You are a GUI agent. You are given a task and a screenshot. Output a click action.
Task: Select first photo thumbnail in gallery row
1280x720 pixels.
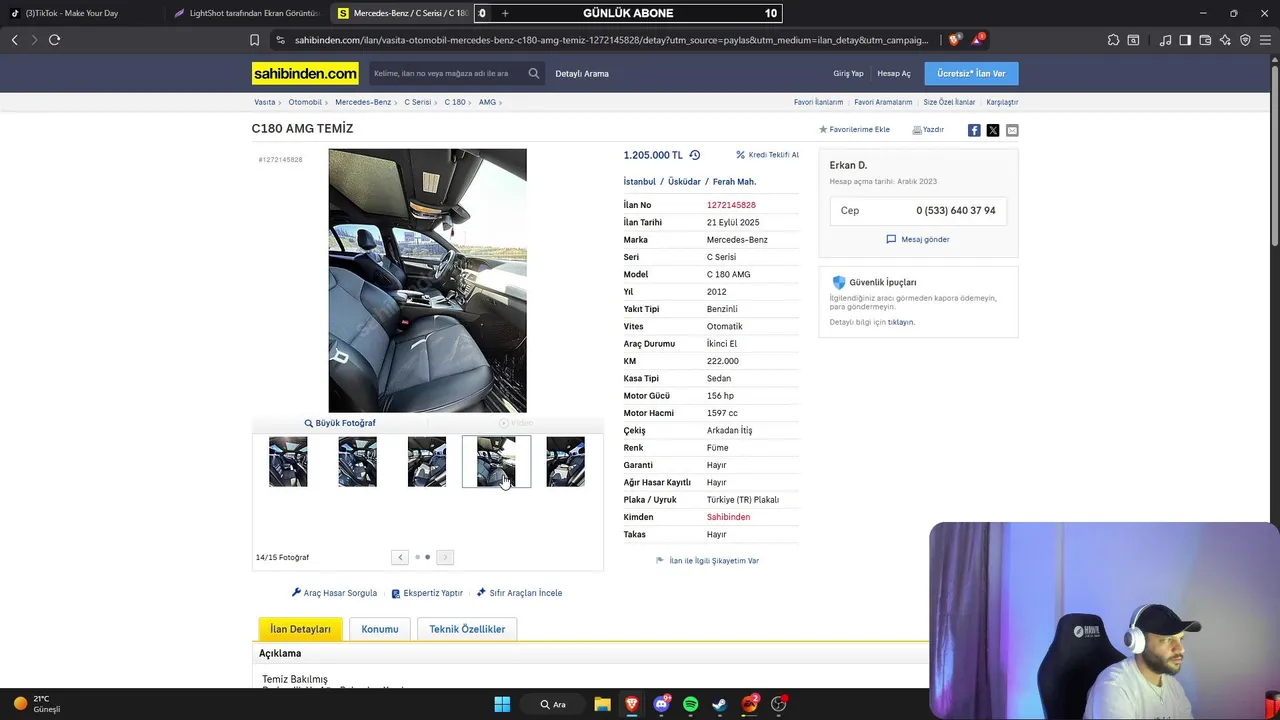click(x=288, y=462)
